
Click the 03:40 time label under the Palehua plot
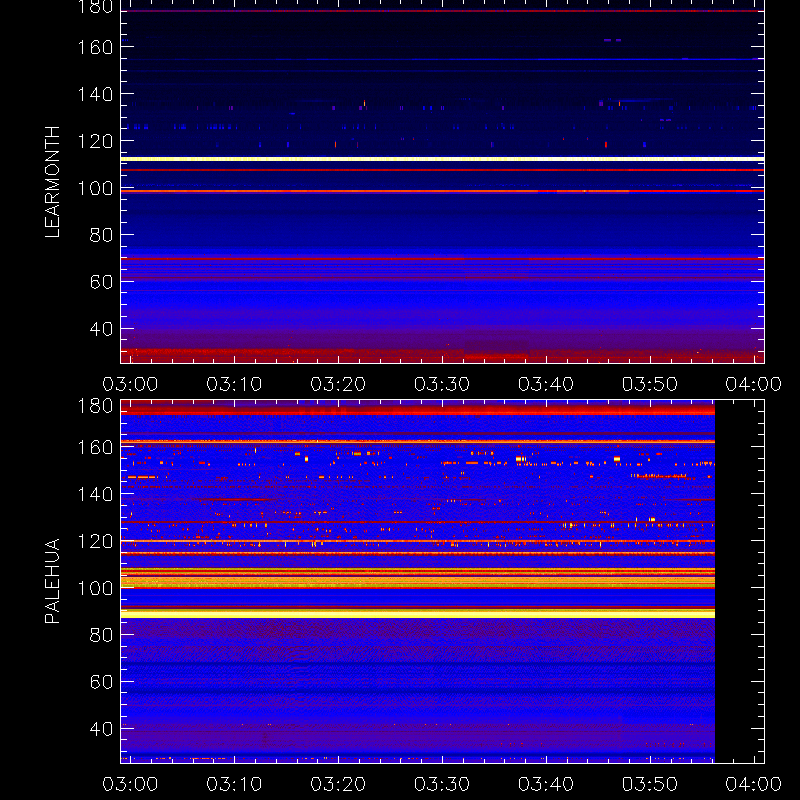(x=546, y=784)
